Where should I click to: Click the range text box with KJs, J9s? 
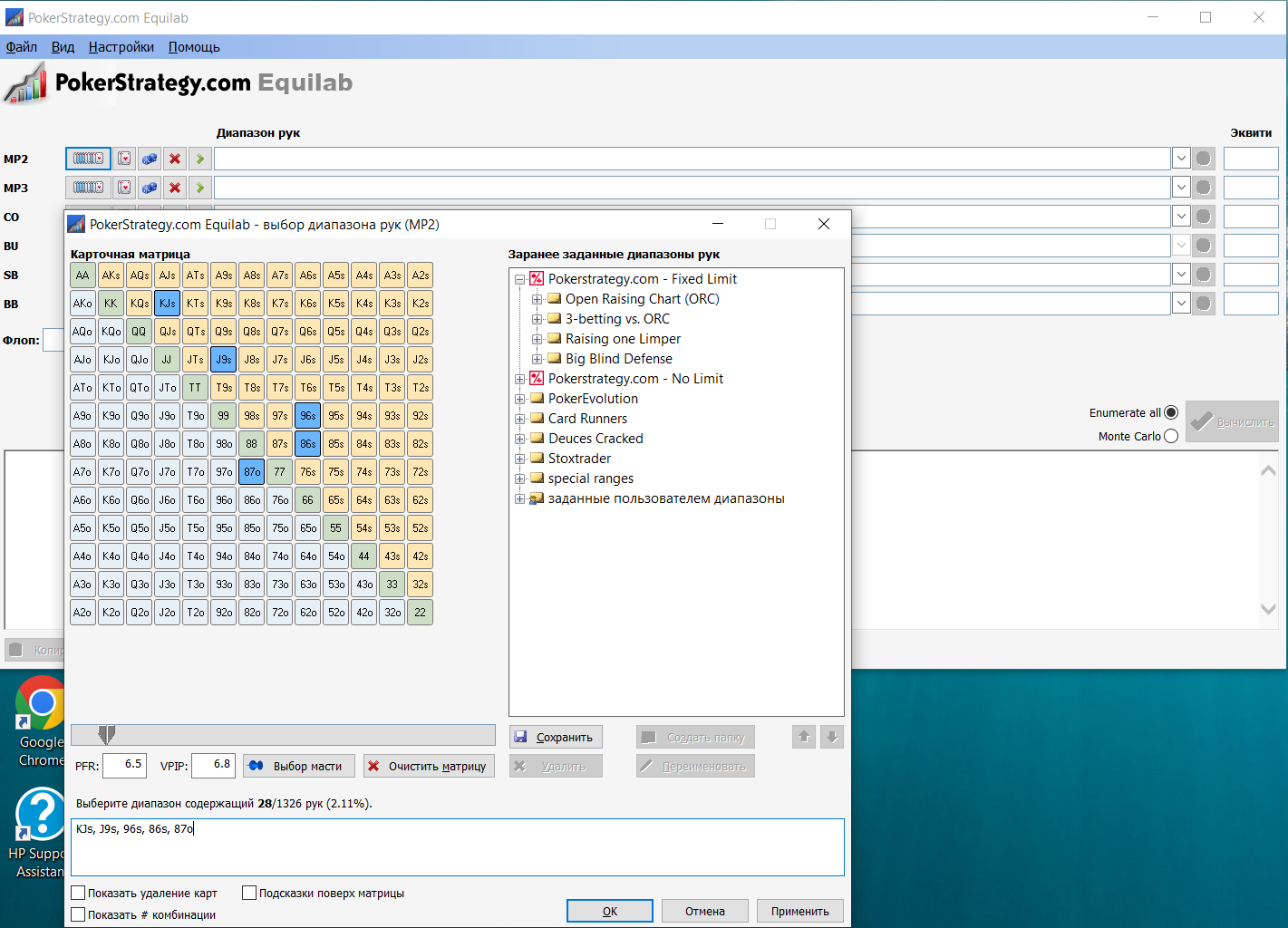tap(458, 847)
